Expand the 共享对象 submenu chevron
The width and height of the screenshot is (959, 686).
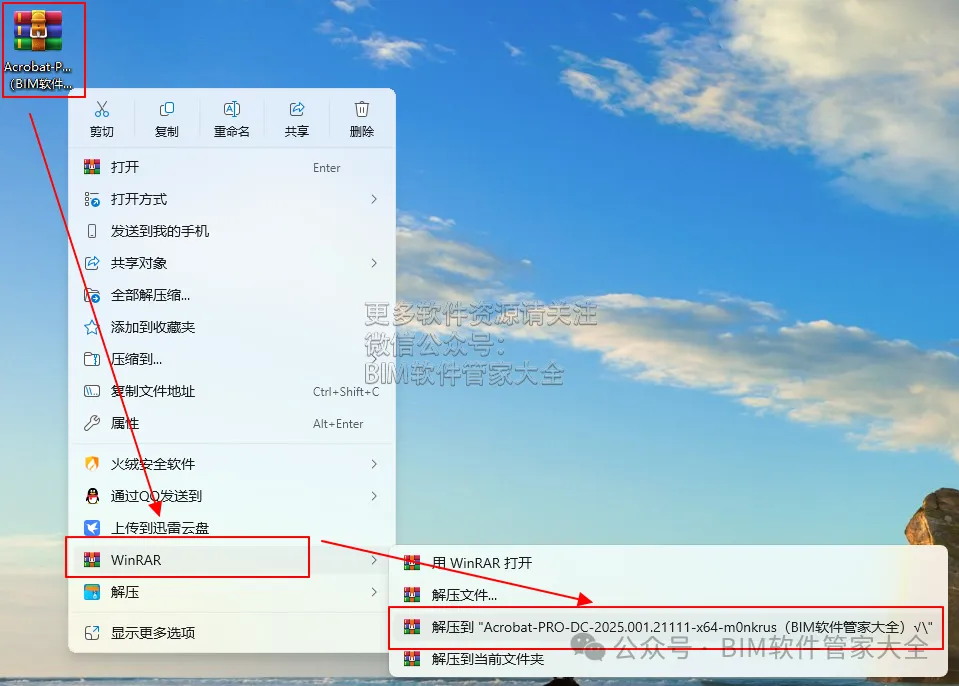[374, 263]
